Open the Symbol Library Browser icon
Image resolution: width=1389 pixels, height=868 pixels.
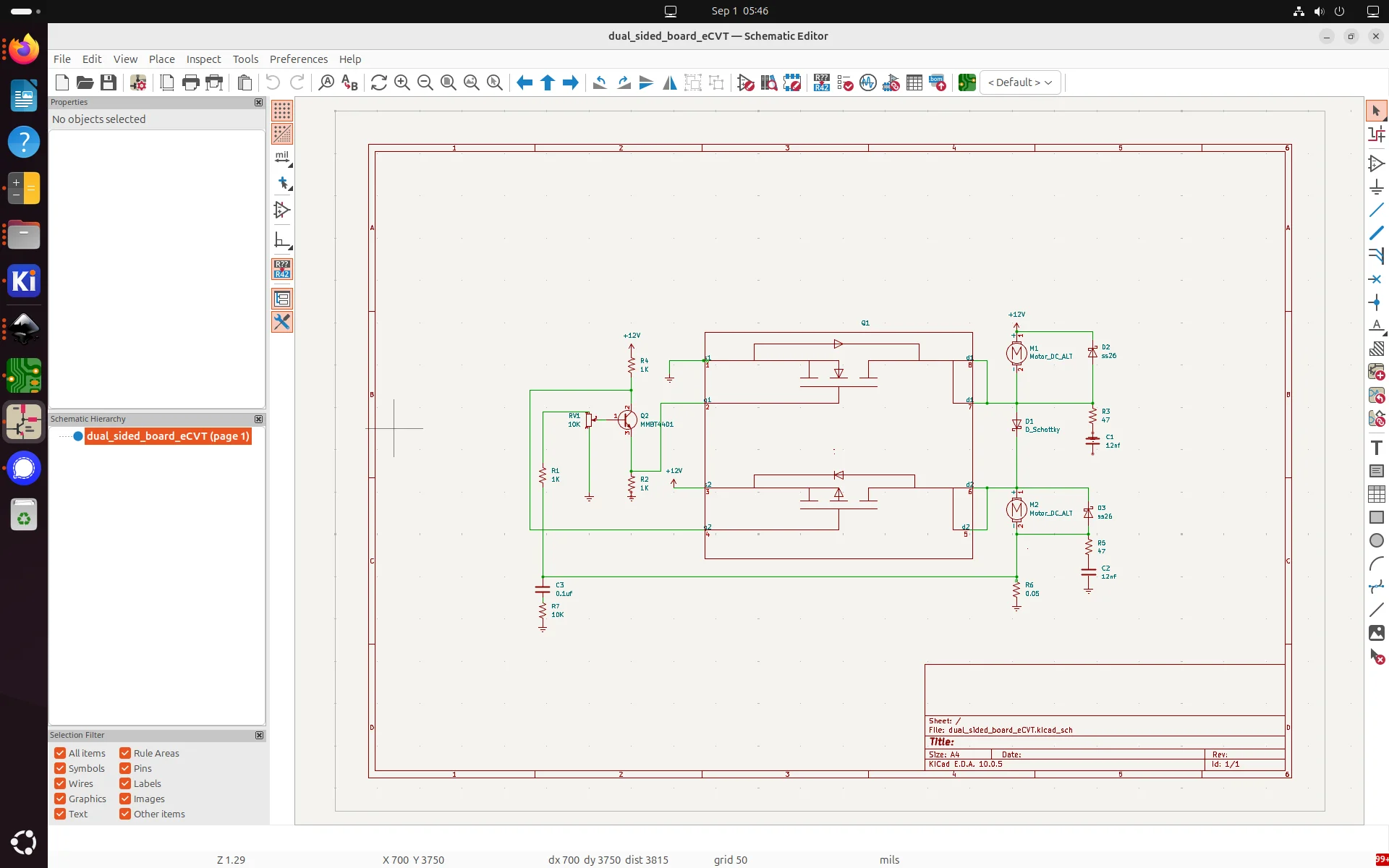pyautogui.click(x=769, y=82)
